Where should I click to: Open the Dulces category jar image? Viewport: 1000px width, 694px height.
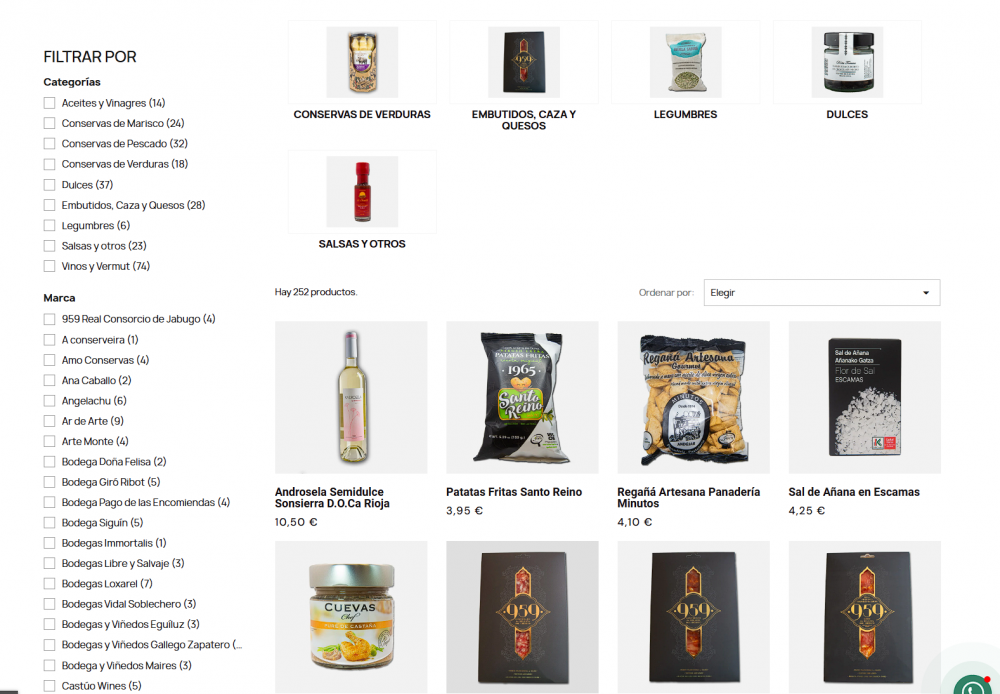click(847, 62)
